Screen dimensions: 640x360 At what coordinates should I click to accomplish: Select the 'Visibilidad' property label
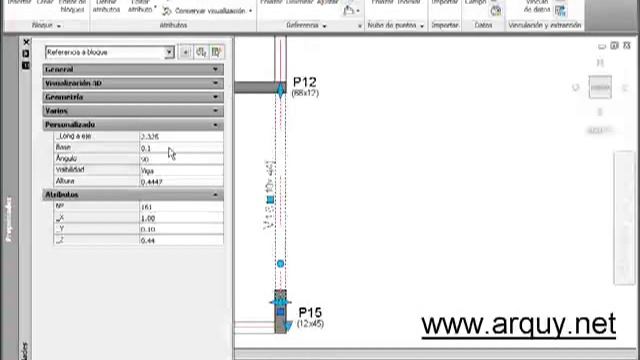[70, 169]
